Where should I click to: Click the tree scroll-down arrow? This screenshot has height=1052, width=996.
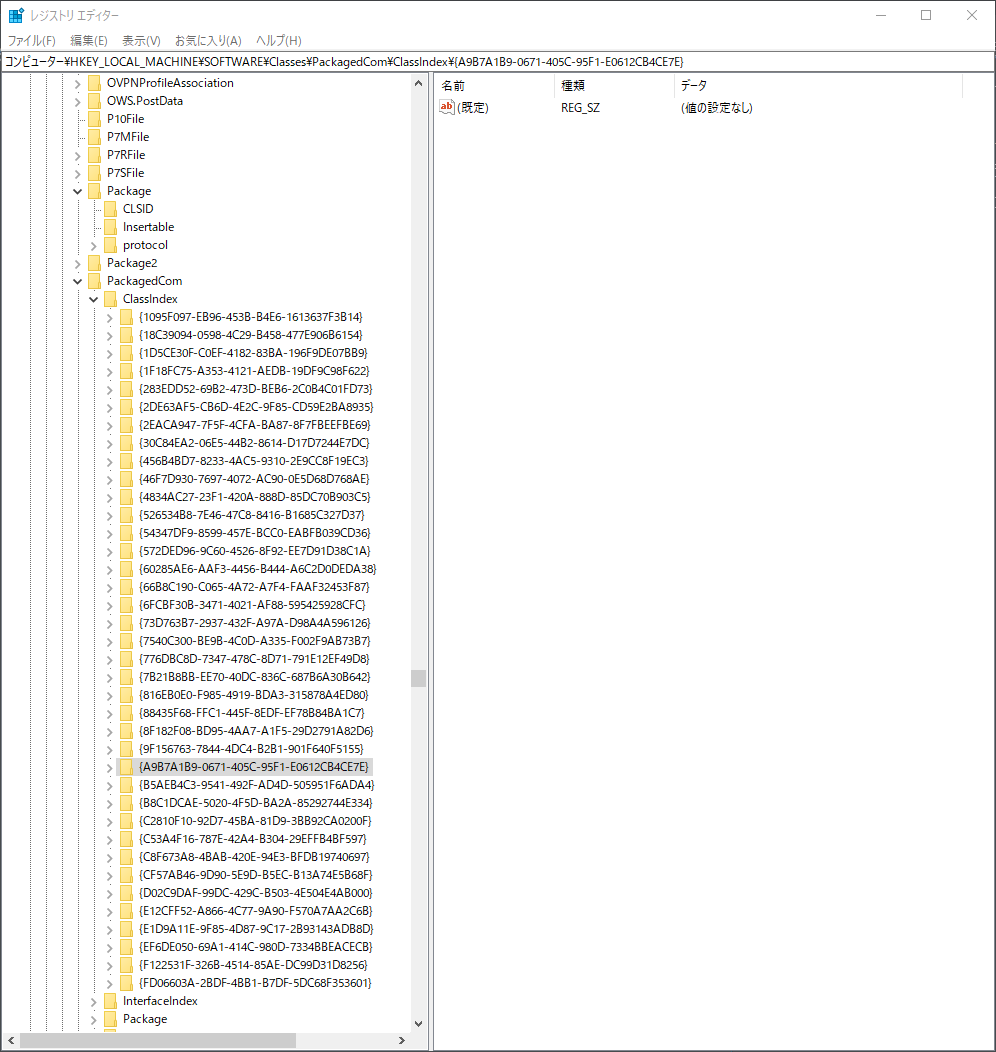tap(419, 1024)
